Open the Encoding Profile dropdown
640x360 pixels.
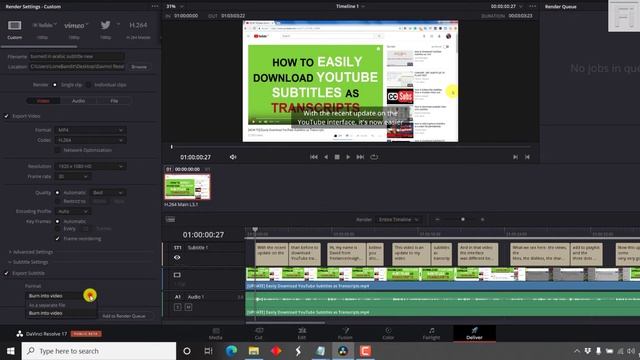coord(73,211)
